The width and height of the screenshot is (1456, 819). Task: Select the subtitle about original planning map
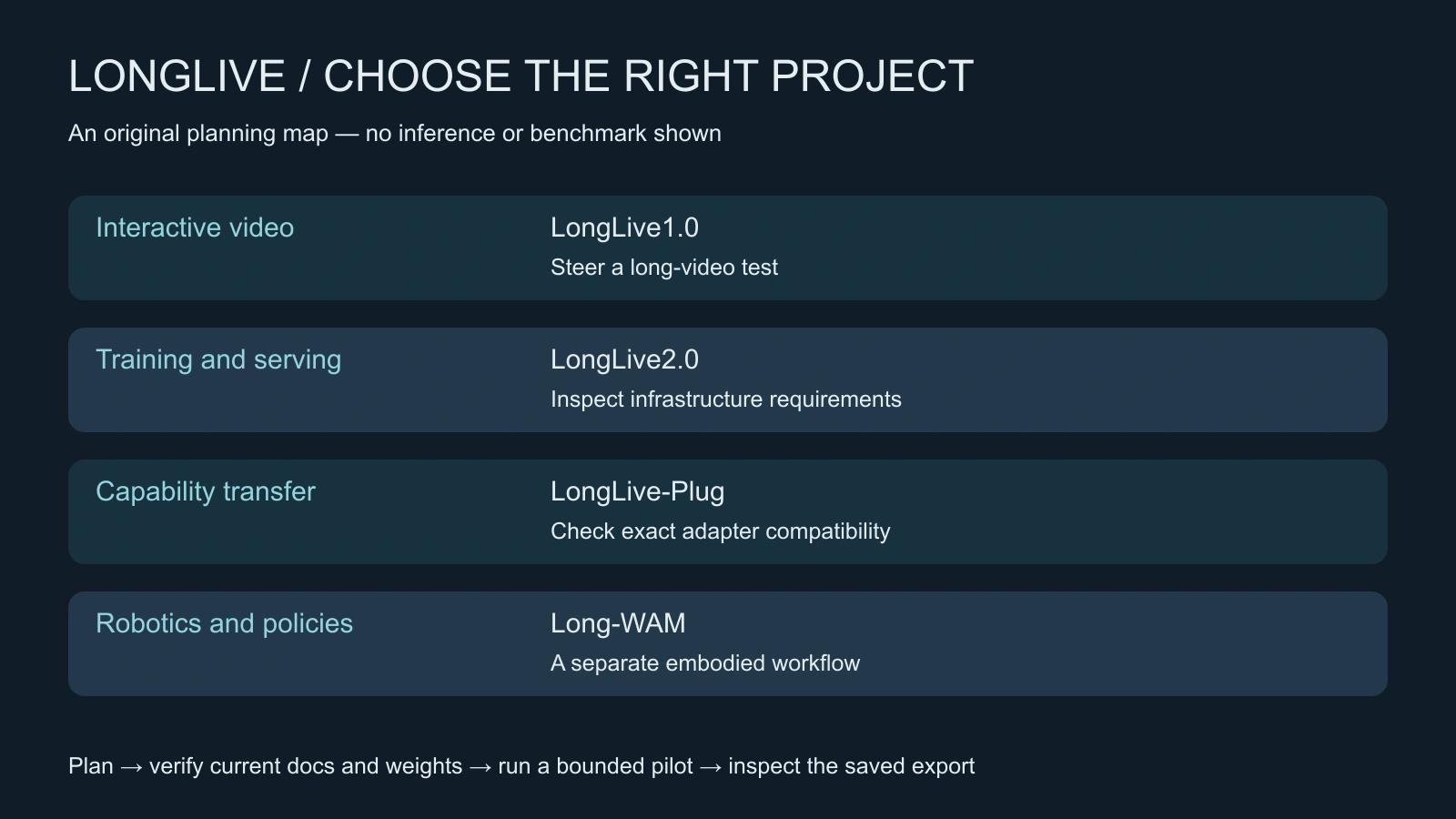point(395,134)
